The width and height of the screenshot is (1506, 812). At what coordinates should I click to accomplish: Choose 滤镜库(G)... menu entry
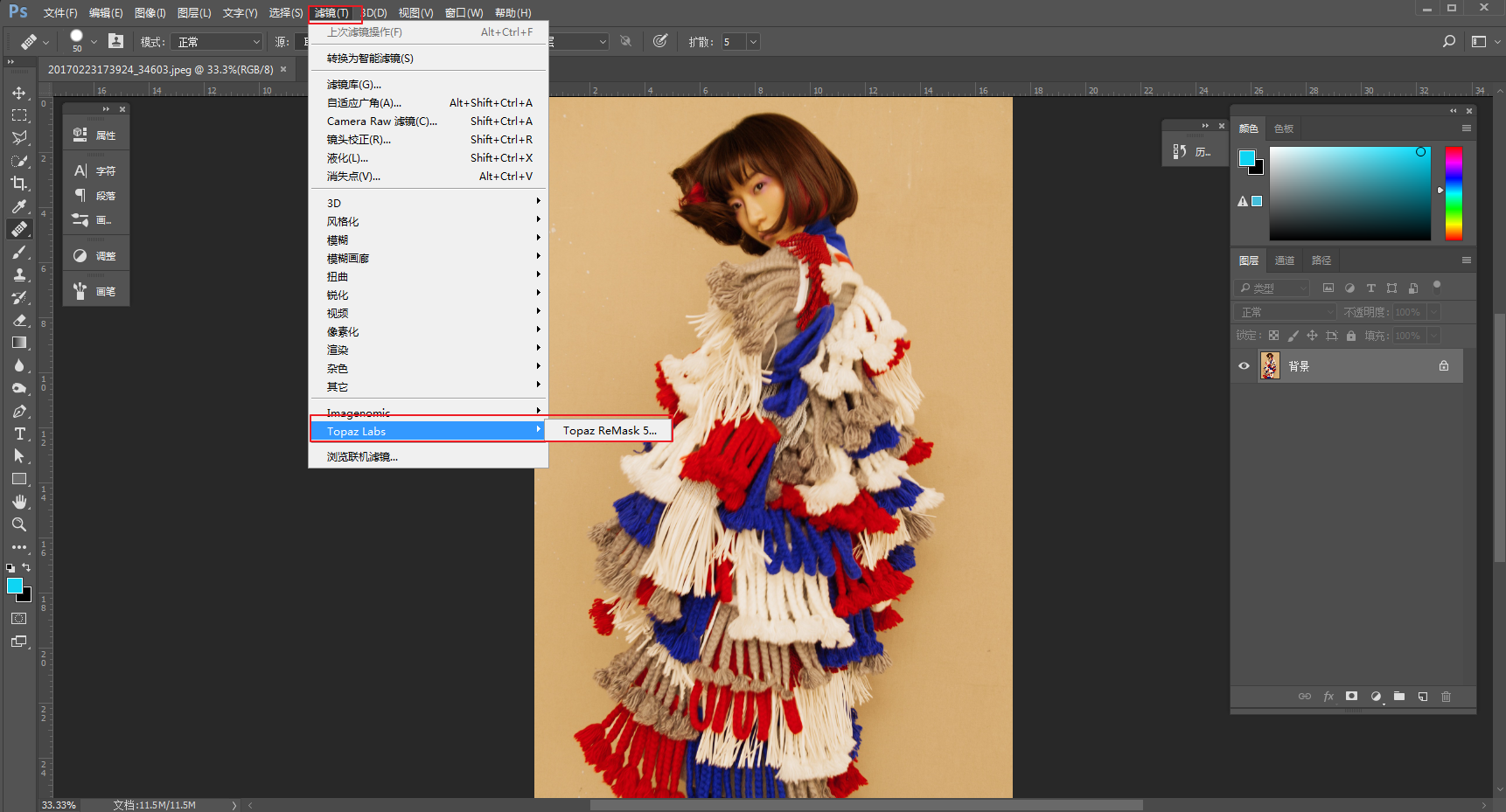point(429,85)
